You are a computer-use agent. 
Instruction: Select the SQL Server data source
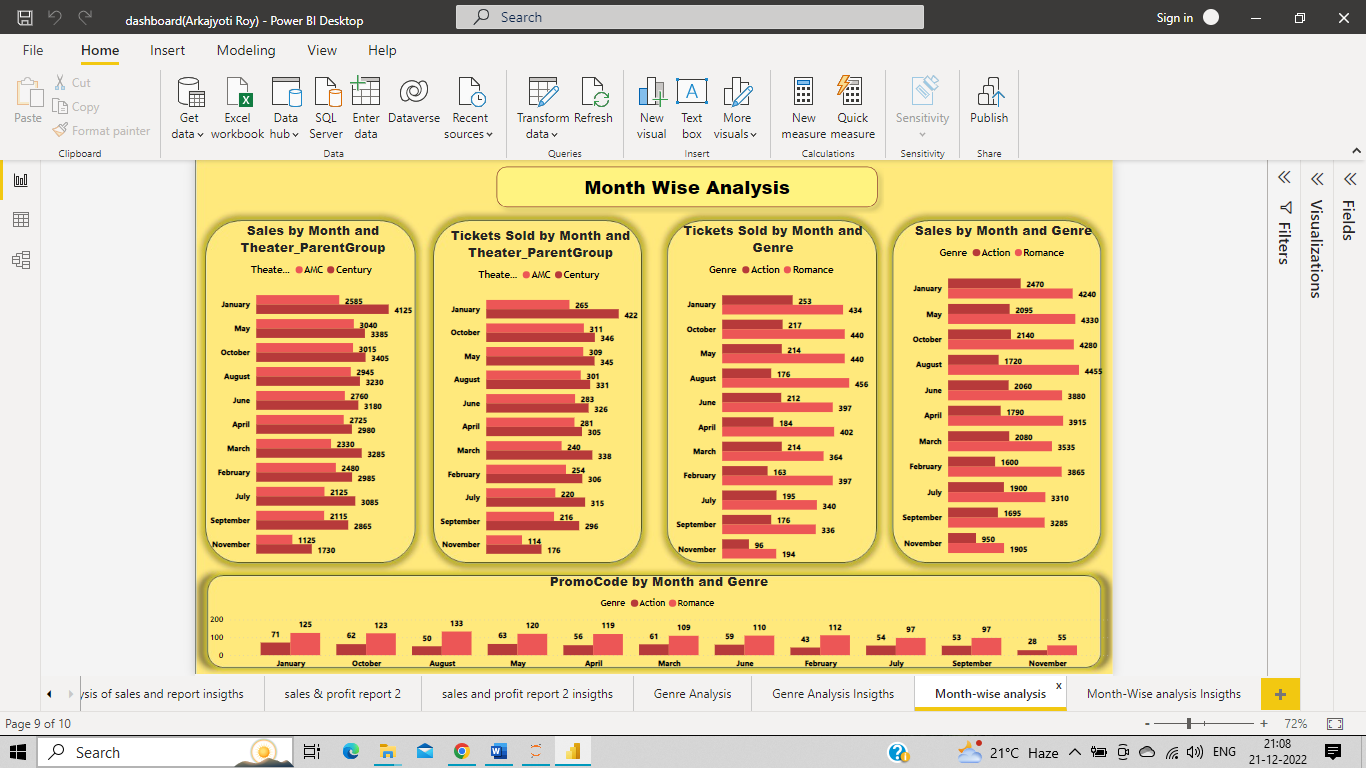tap(325, 105)
